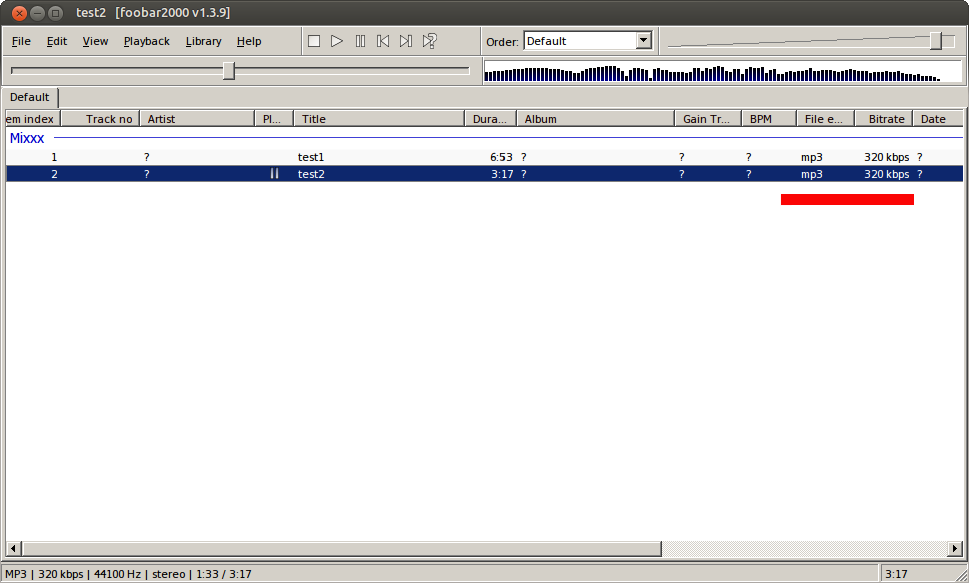Go to the previous track
Screen dimensions: 969x583
[x=383, y=41]
